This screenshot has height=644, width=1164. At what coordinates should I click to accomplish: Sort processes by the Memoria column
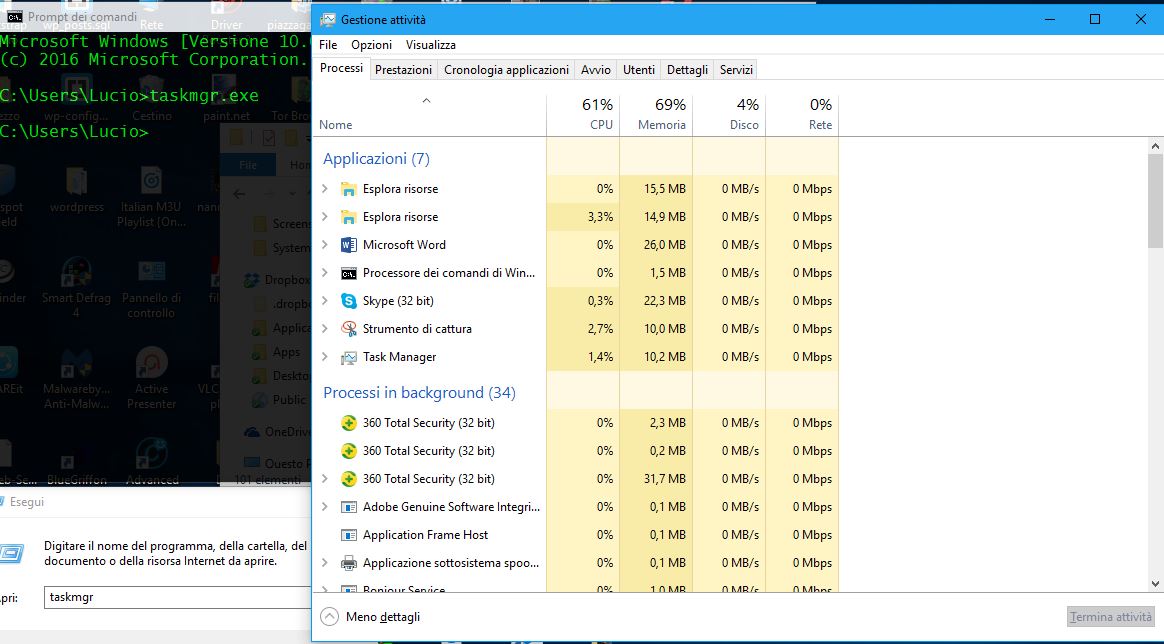(661, 115)
